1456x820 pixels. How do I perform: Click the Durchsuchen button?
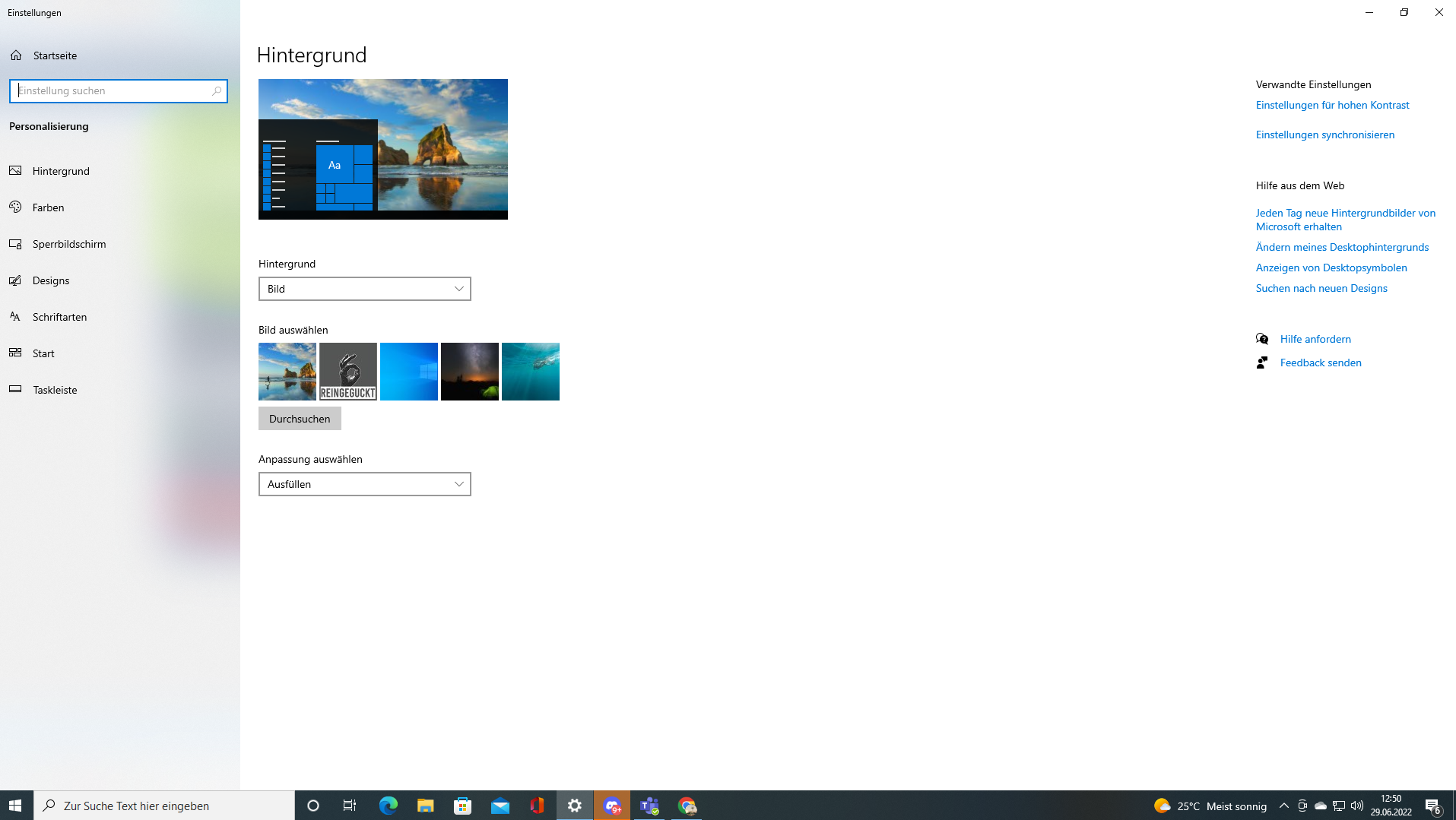coord(300,418)
